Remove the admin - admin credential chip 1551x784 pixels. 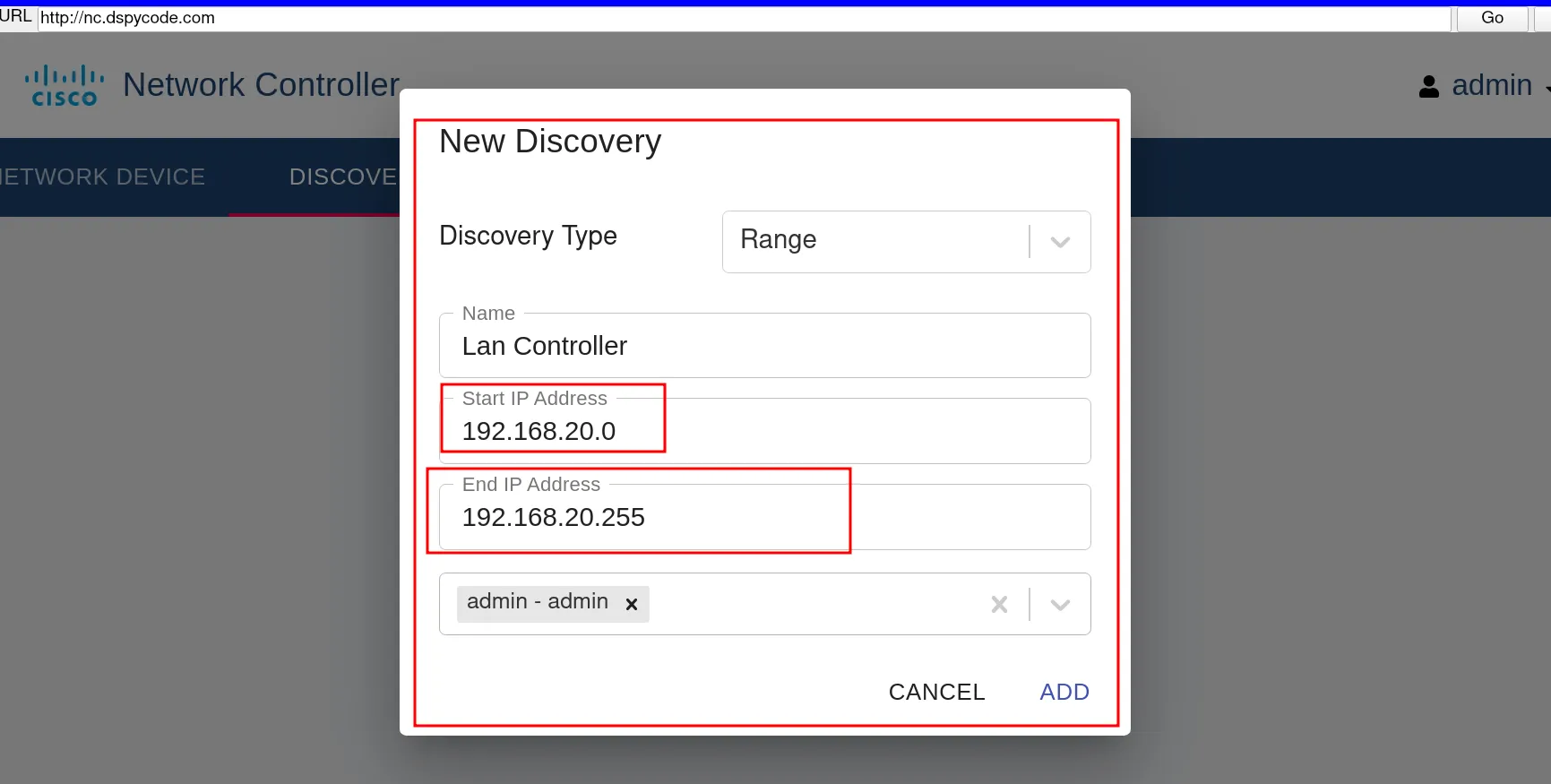point(632,604)
